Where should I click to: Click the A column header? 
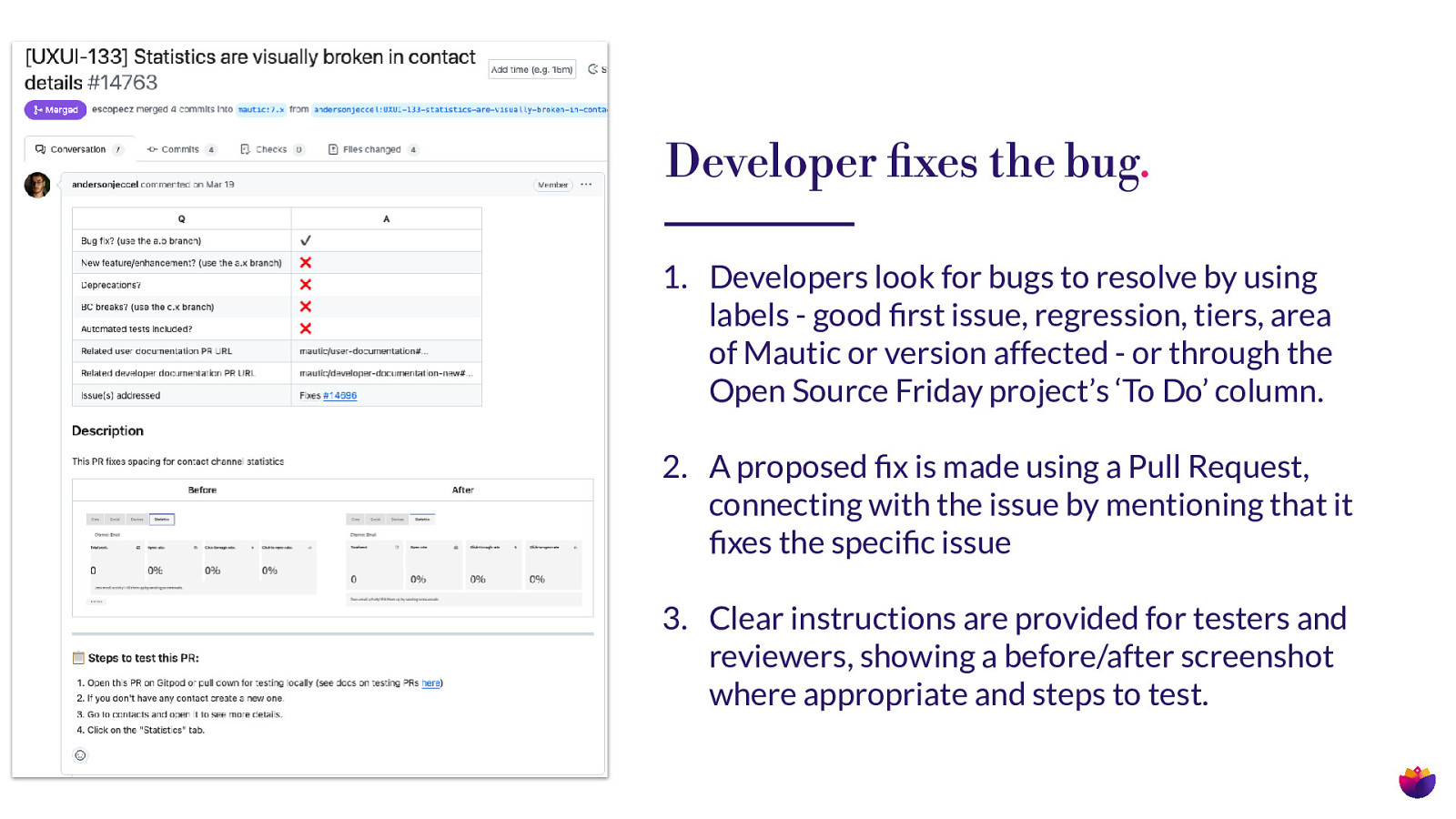tap(387, 218)
